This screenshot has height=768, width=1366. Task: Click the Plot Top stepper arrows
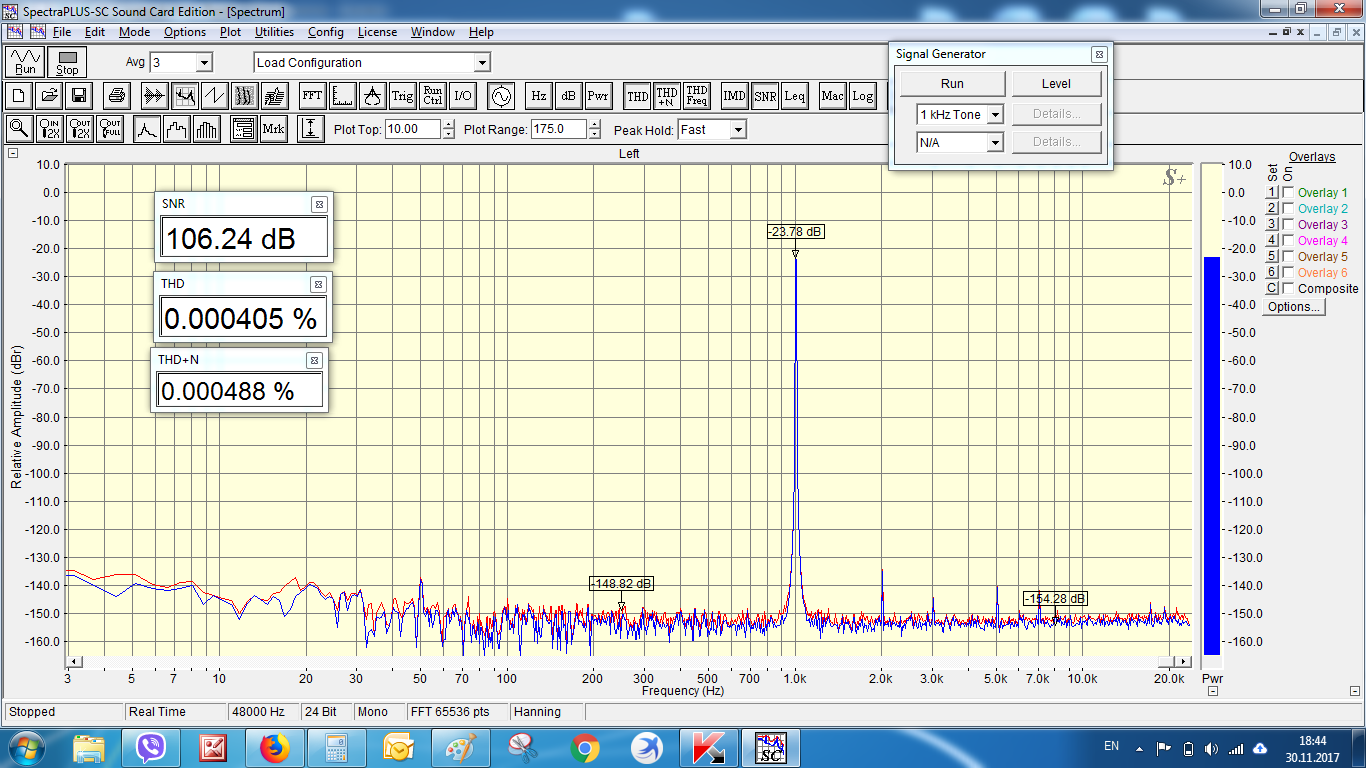tap(447, 129)
